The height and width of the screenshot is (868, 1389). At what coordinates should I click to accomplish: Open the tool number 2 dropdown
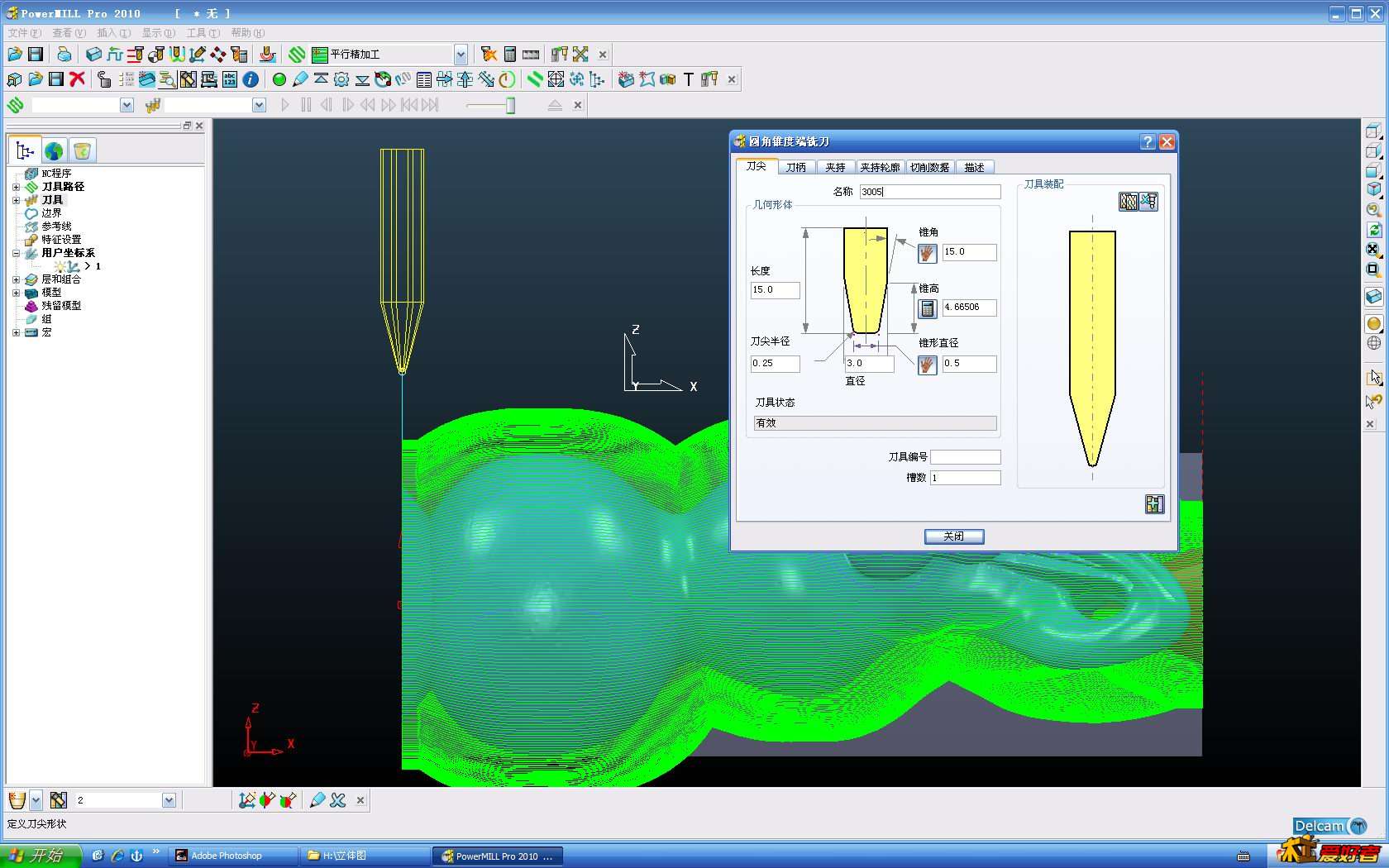169,800
